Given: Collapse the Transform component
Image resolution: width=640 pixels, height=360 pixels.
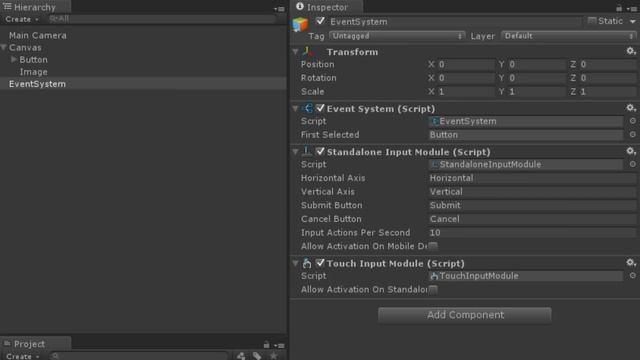Looking at the screenshot, I should tap(296, 52).
